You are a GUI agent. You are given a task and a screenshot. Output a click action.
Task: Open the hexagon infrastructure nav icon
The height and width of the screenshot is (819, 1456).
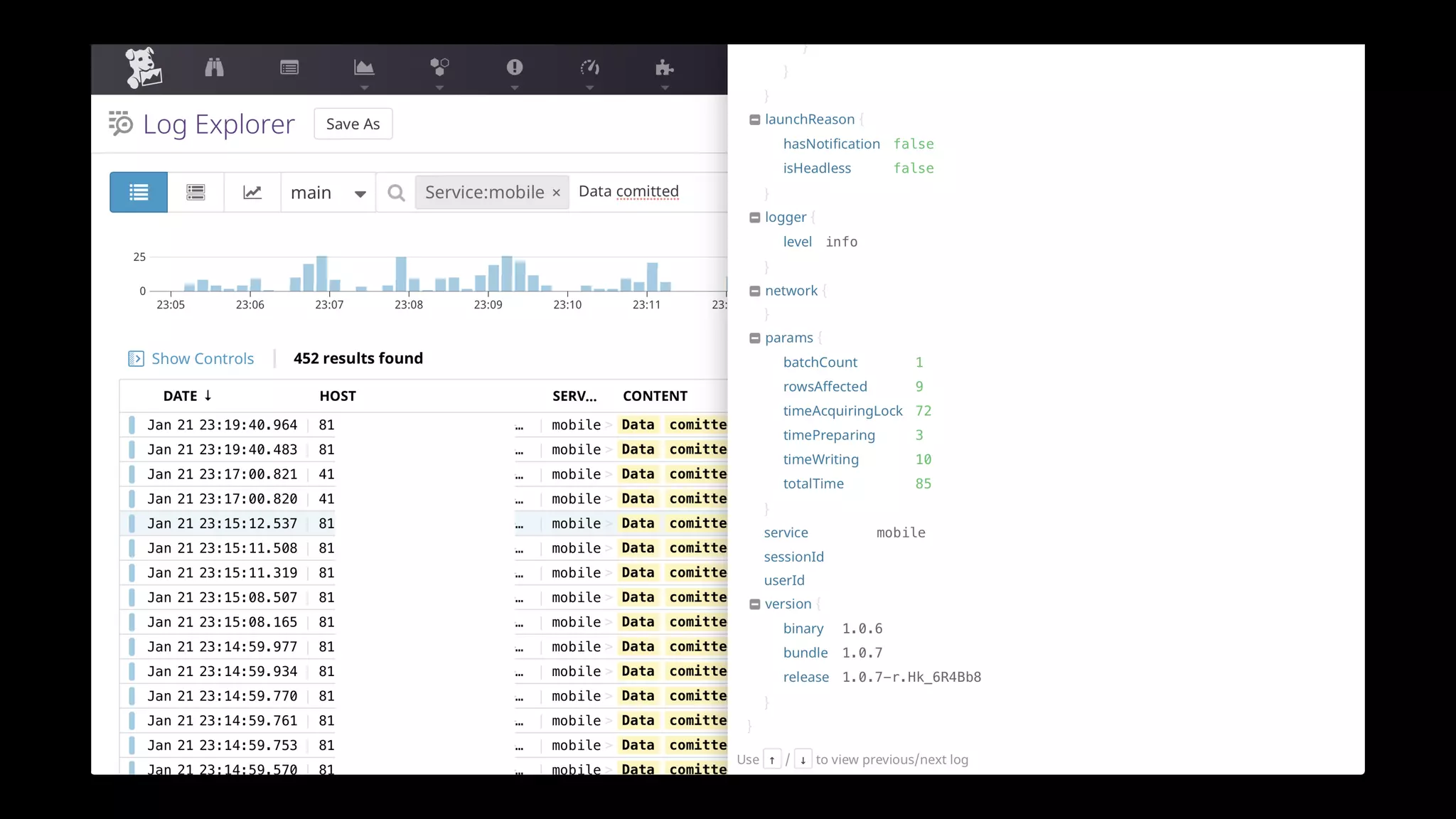(x=439, y=68)
